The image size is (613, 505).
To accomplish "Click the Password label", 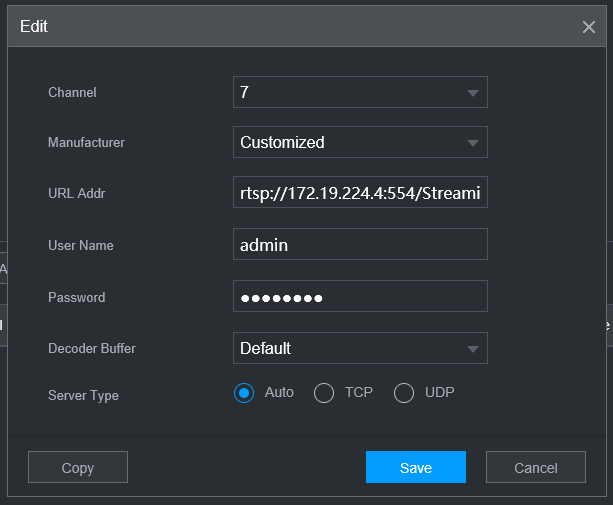I will (77, 297).
